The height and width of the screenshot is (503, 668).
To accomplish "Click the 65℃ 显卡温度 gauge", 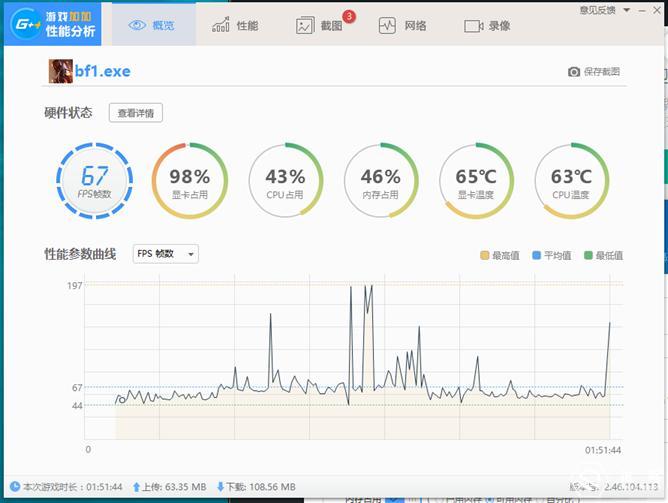I will [x=476, y=181].
